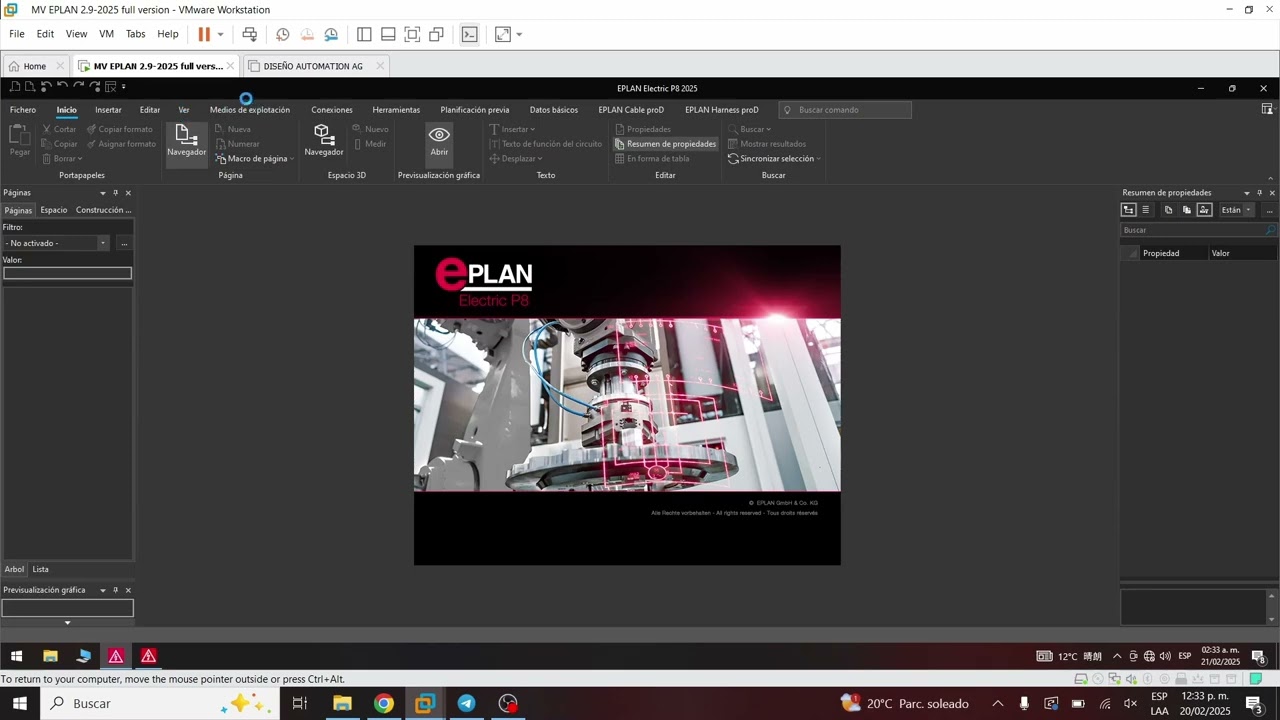Click the tree view icon in Resumen de propiedades
1280x720 pixels.
point(1129,210)
